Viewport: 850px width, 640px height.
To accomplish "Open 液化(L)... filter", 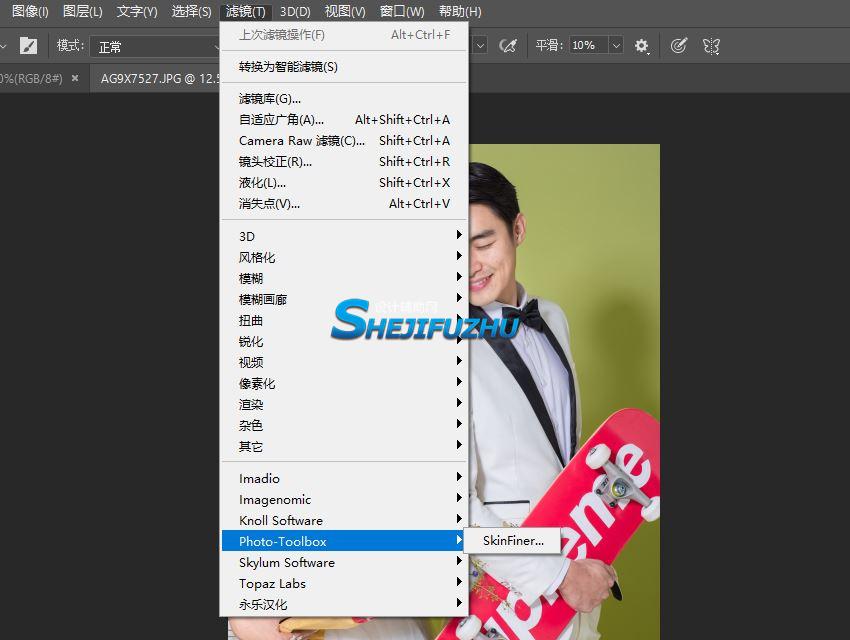I will pos(344,183).
